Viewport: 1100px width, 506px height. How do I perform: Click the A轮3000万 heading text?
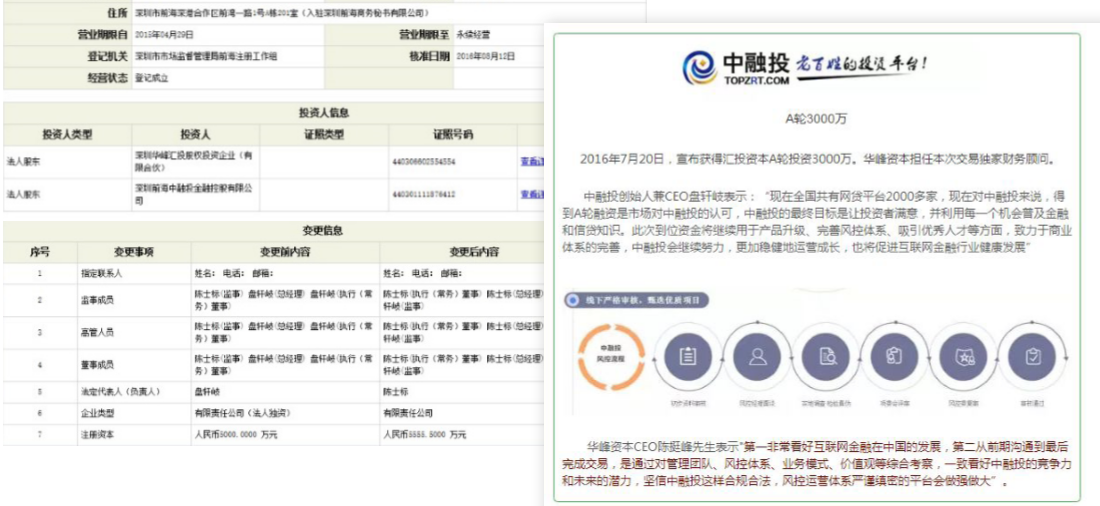(x=816, y=118)
